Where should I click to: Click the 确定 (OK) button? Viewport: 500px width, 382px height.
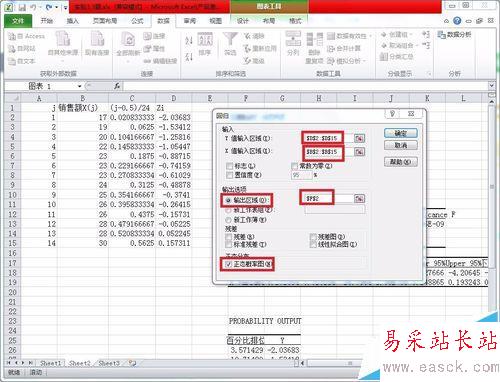[x=401, y=133]
